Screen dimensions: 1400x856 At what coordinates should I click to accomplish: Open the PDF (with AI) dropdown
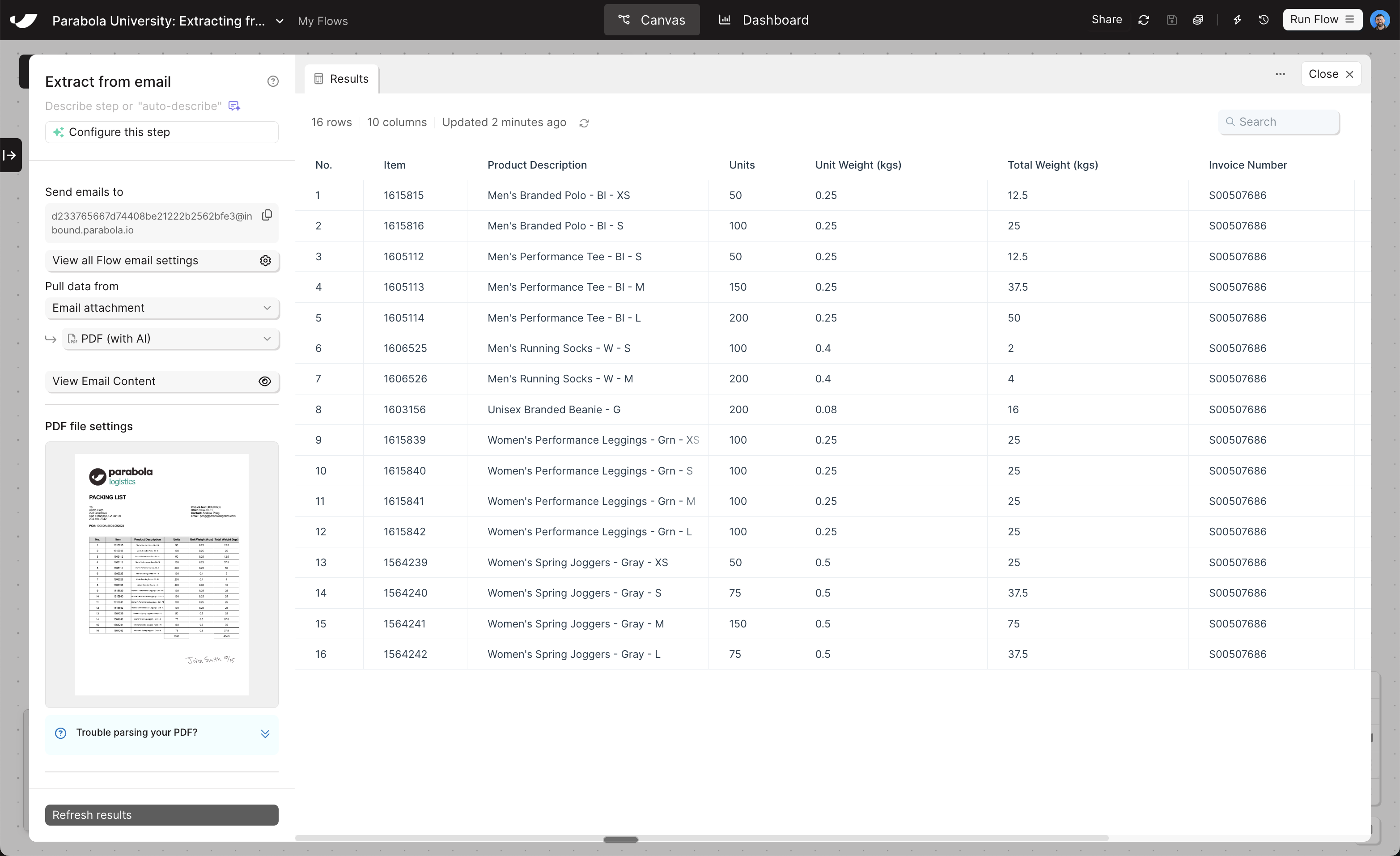(170, 339)
